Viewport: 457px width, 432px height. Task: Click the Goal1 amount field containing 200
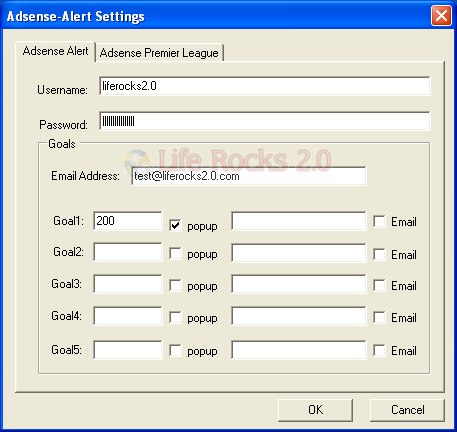(x=128, y=221)
